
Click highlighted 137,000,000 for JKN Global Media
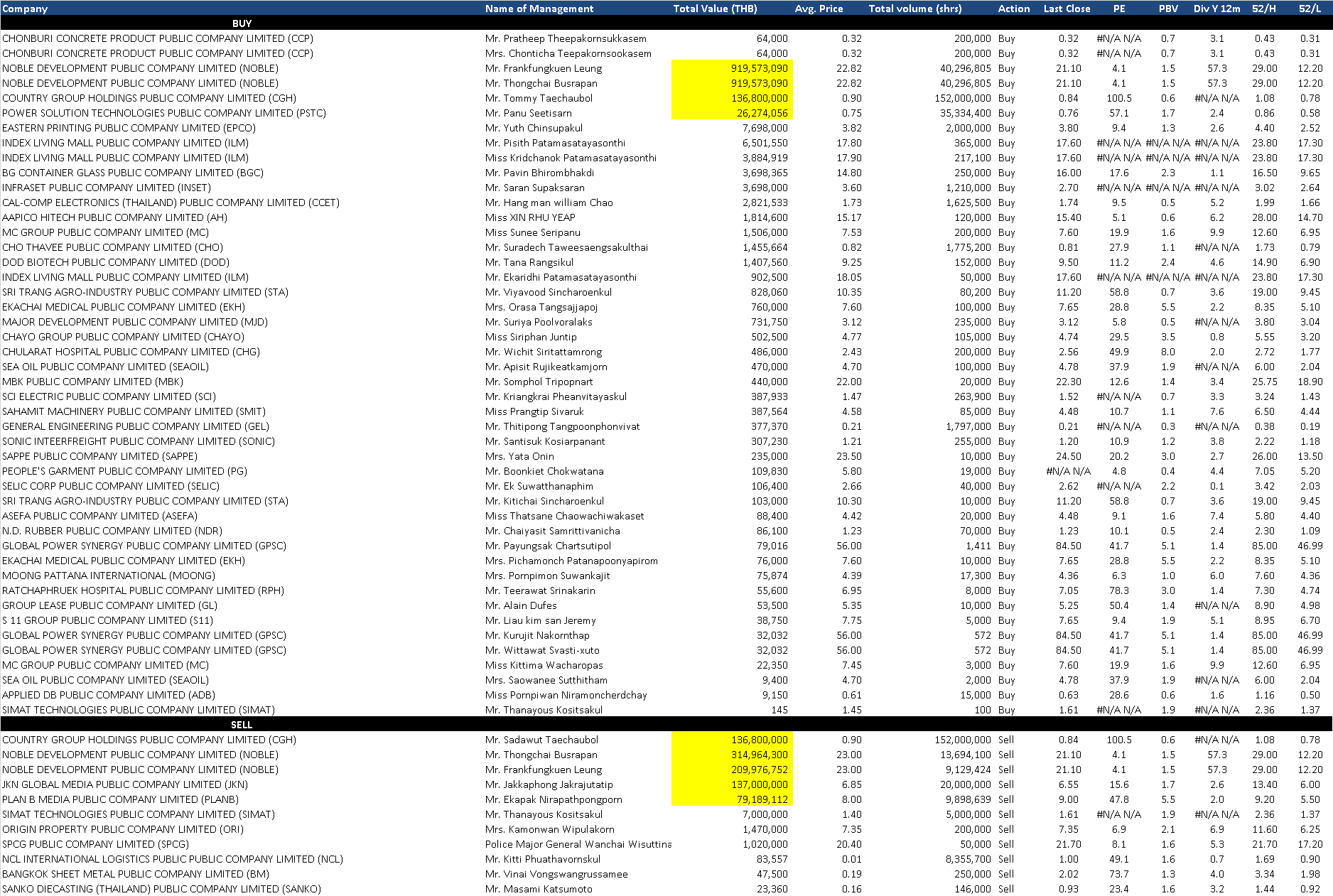[760, 784]
